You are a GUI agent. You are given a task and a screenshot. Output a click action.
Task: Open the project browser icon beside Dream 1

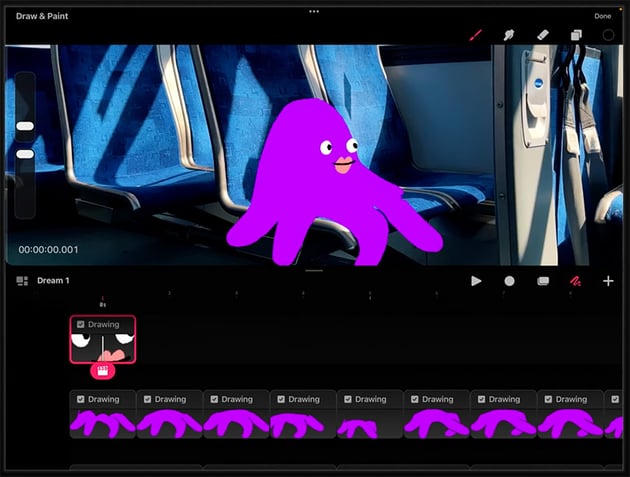point(22,281)
